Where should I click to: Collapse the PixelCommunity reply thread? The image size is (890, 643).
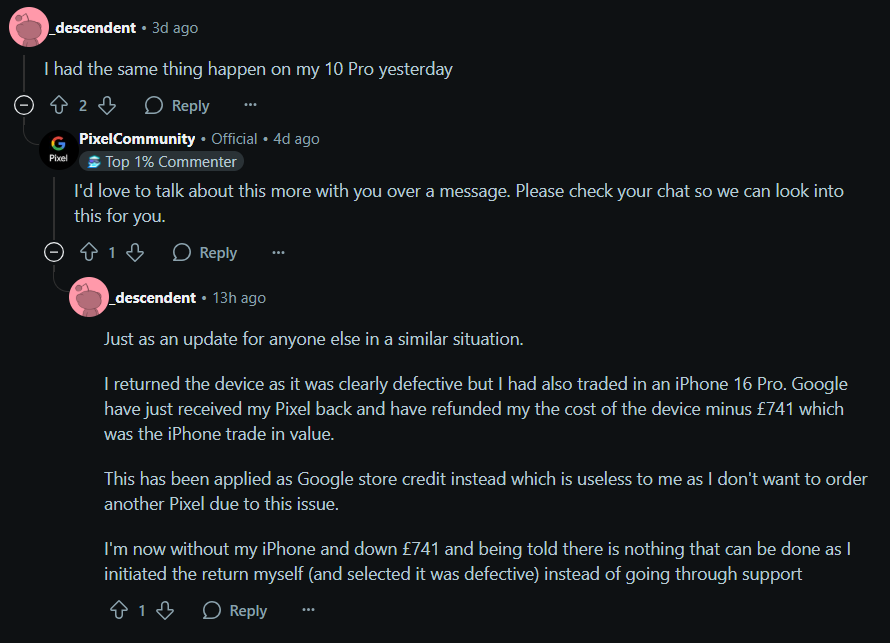click(x=54, y=252)
